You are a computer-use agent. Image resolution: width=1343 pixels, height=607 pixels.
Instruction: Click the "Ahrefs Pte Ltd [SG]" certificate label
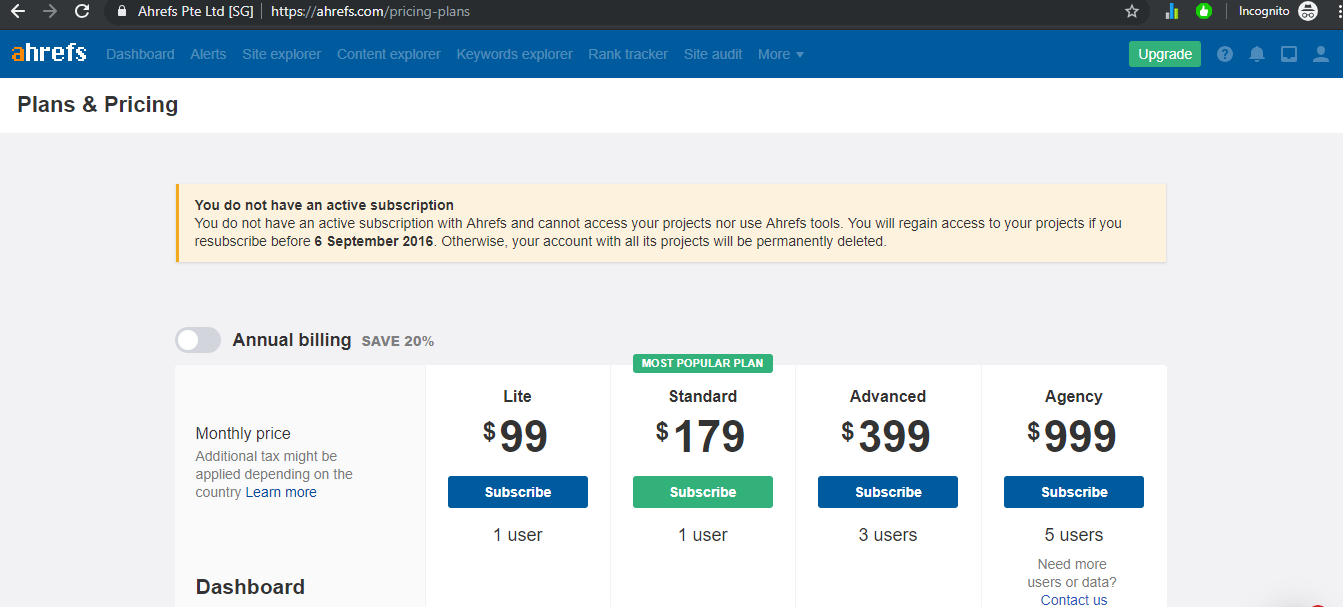coord(195,12)
